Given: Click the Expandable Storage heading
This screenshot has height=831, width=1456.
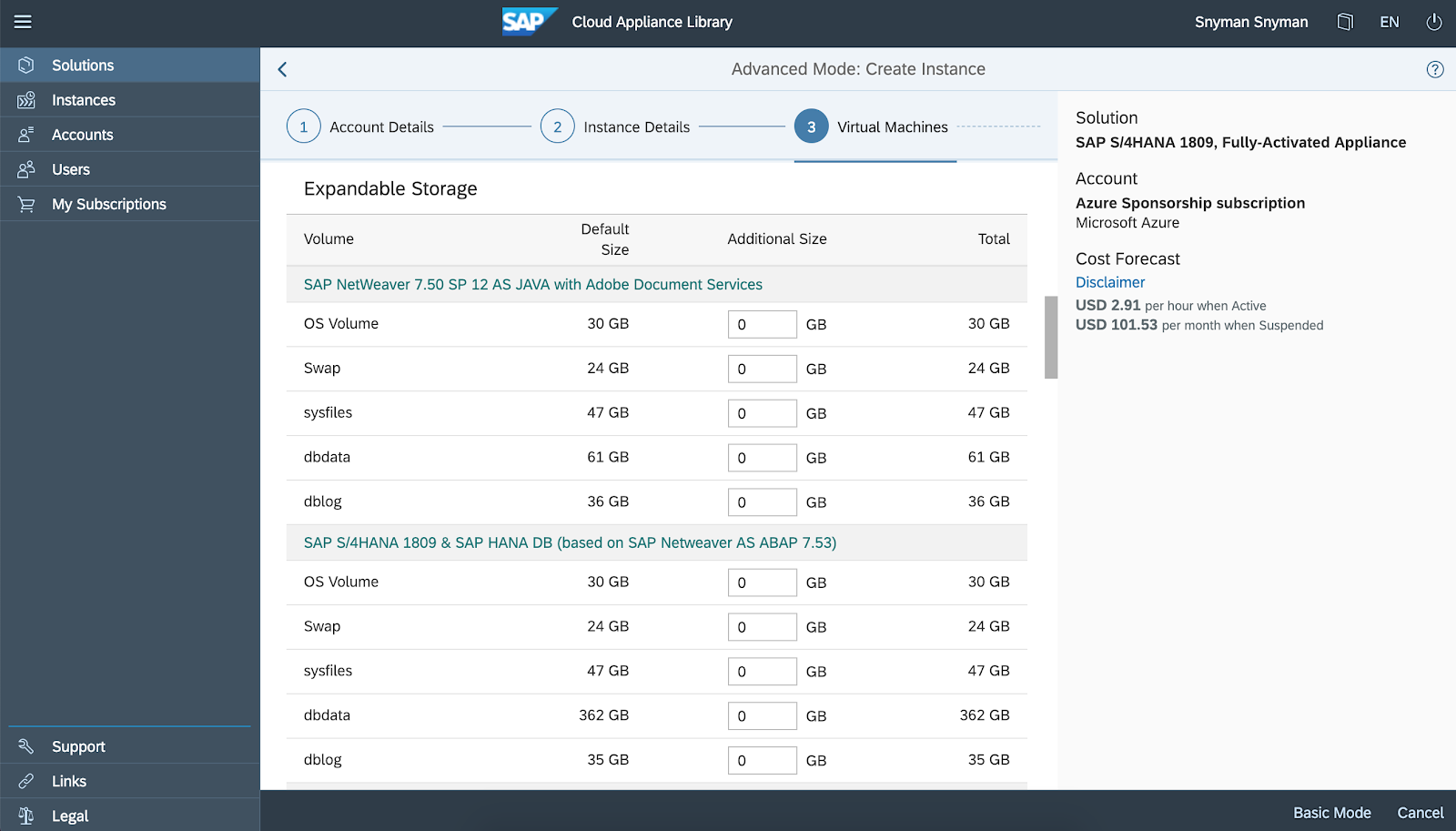Looking at the screenshot, I should tap(390, 188).
